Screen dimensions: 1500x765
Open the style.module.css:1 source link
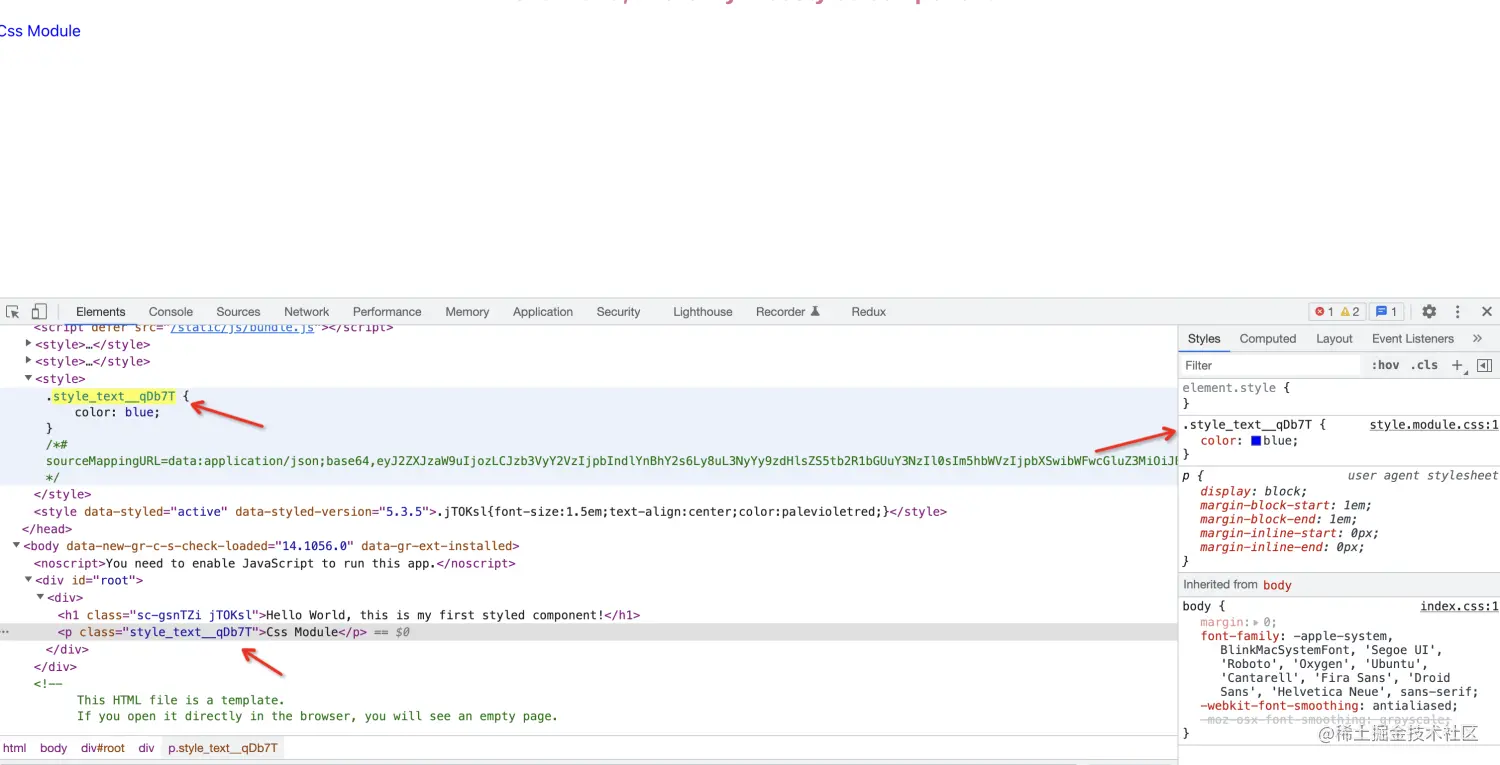1433,425
